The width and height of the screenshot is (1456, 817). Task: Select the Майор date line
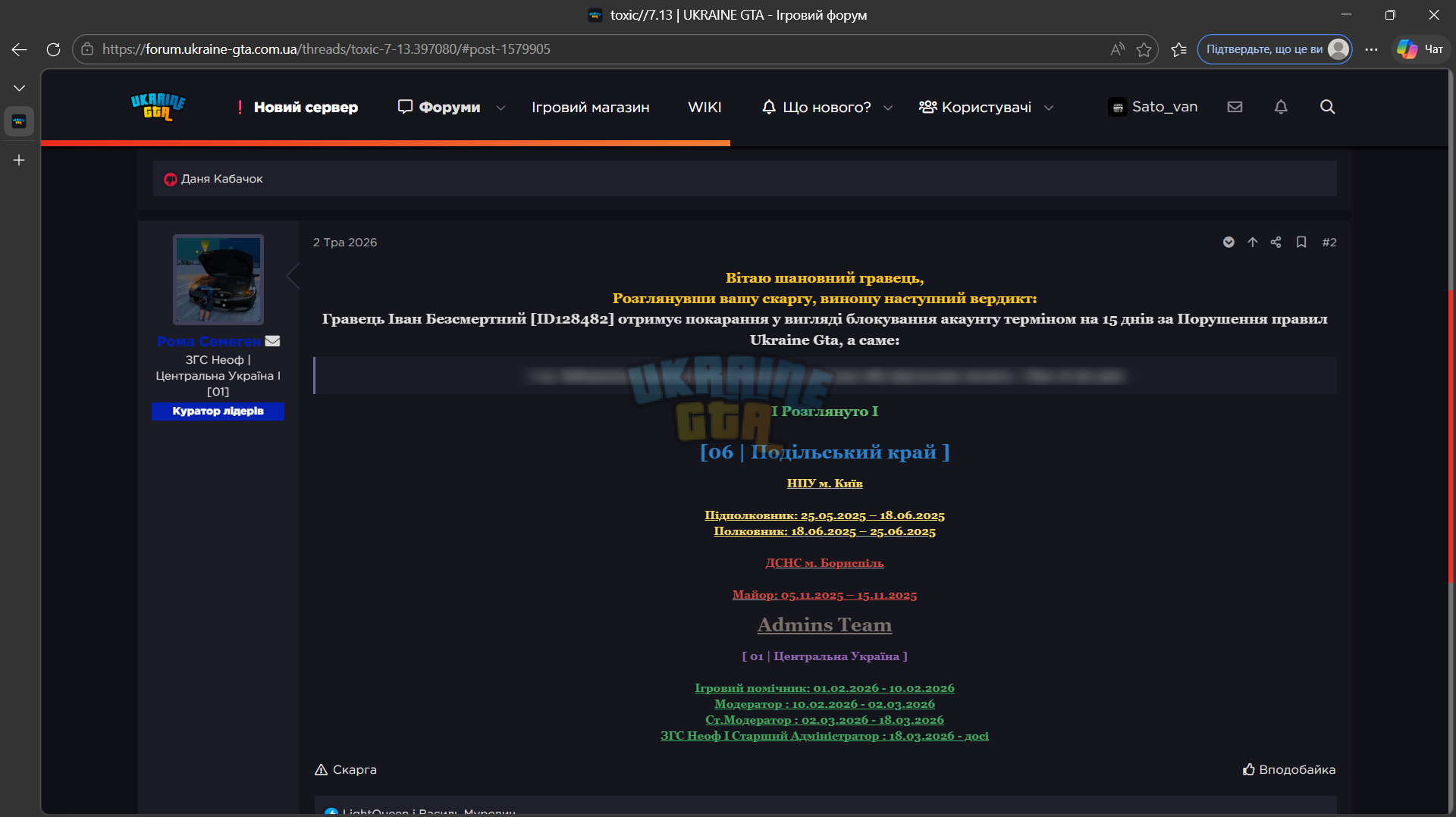pos(824,595)
